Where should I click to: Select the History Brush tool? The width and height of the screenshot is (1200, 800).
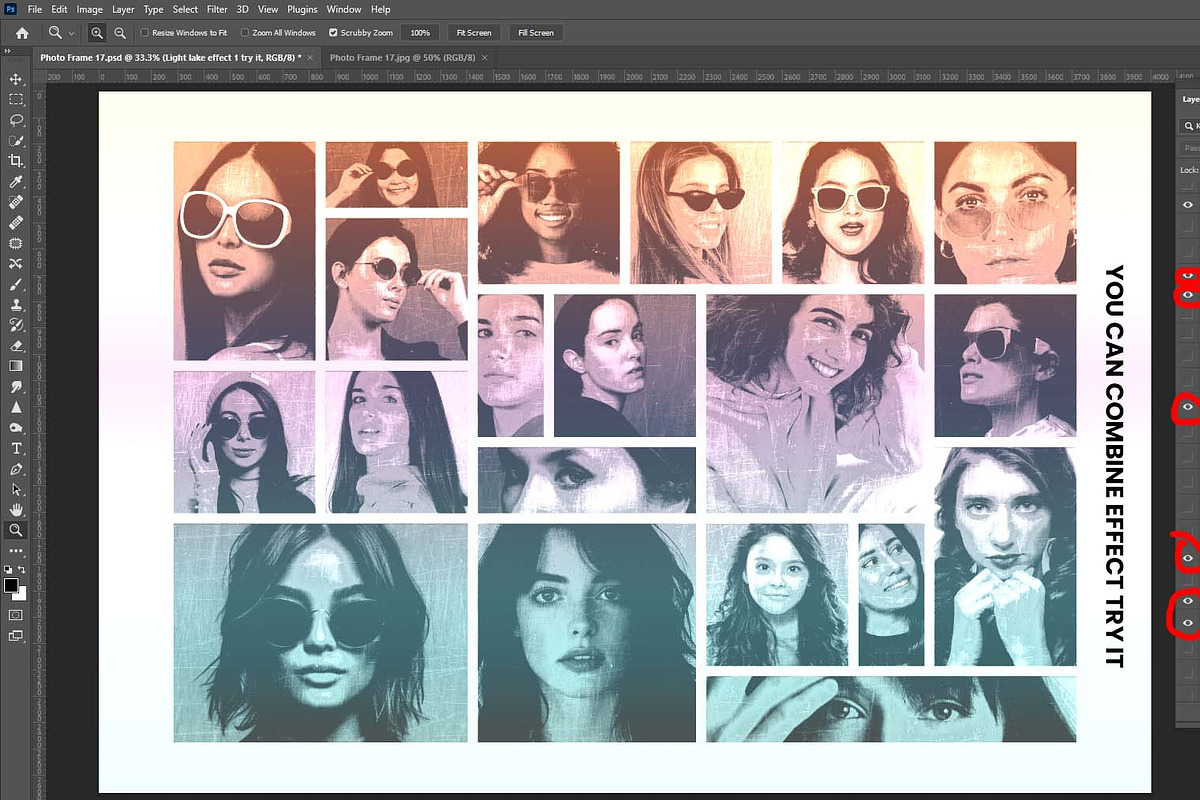(x=15, y=326)
